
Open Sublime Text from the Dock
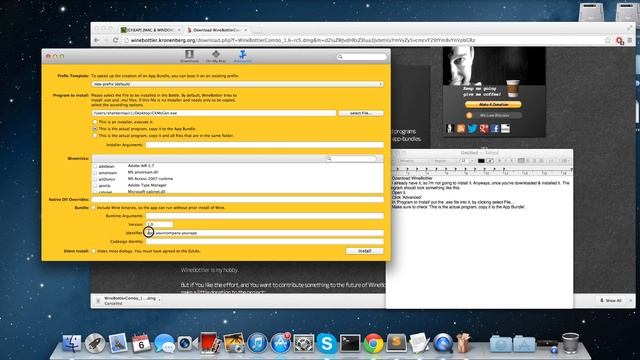pos(396,343)
